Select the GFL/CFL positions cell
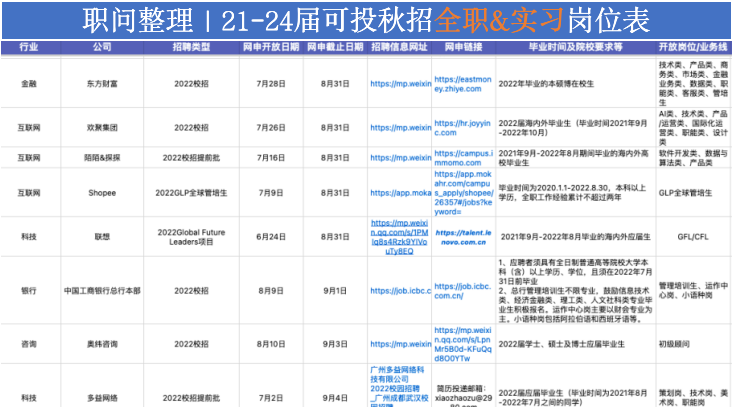This screenshot has height=407, width=733. [693, 237]
